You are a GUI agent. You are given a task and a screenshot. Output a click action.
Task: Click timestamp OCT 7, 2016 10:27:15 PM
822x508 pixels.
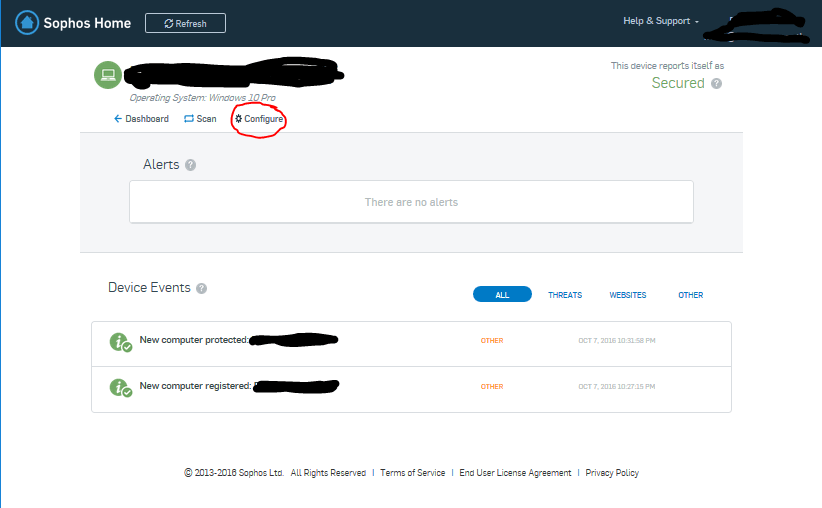(616, 387)
